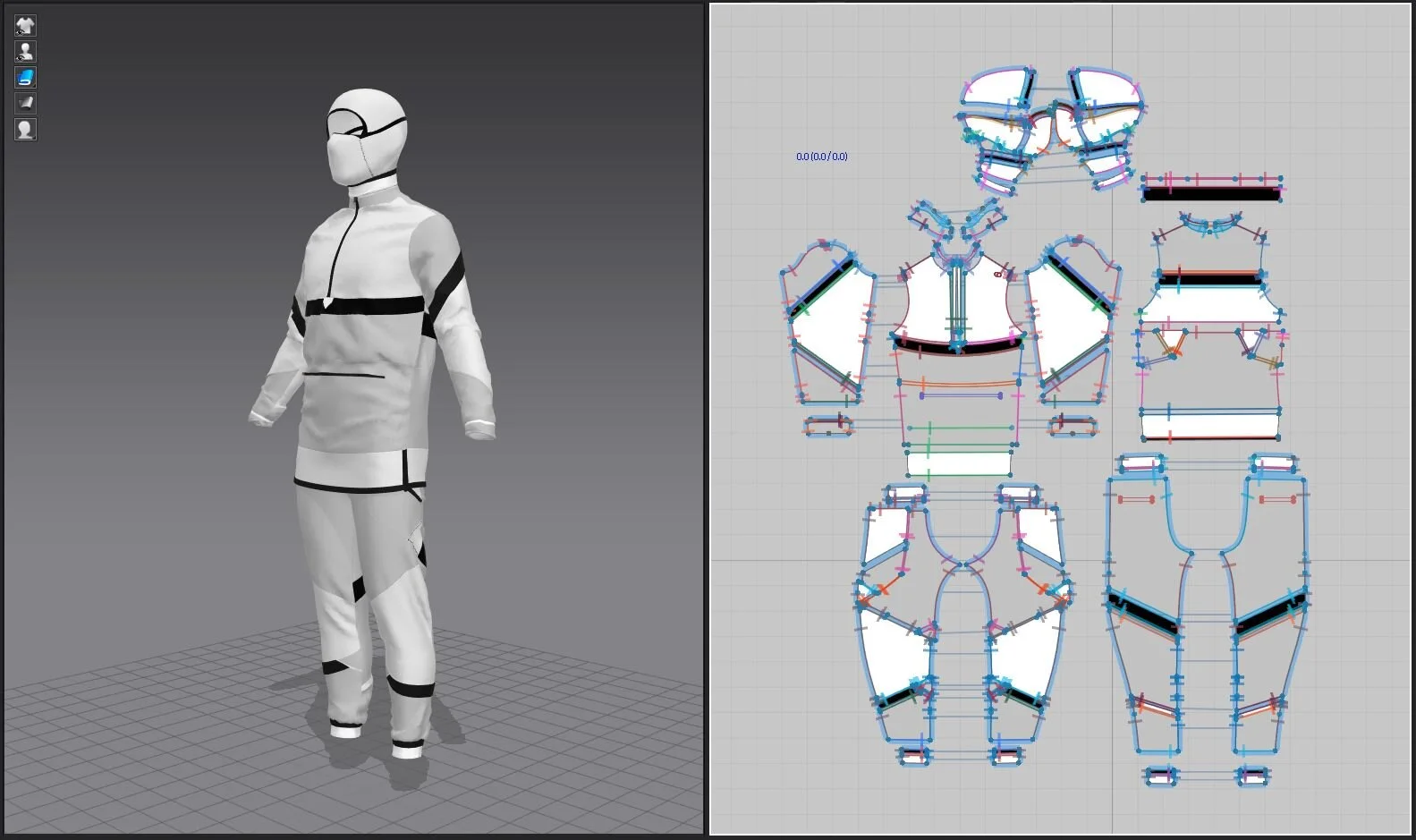Click the avatar head display icon
1416x840 pixels.
(25, 129)
